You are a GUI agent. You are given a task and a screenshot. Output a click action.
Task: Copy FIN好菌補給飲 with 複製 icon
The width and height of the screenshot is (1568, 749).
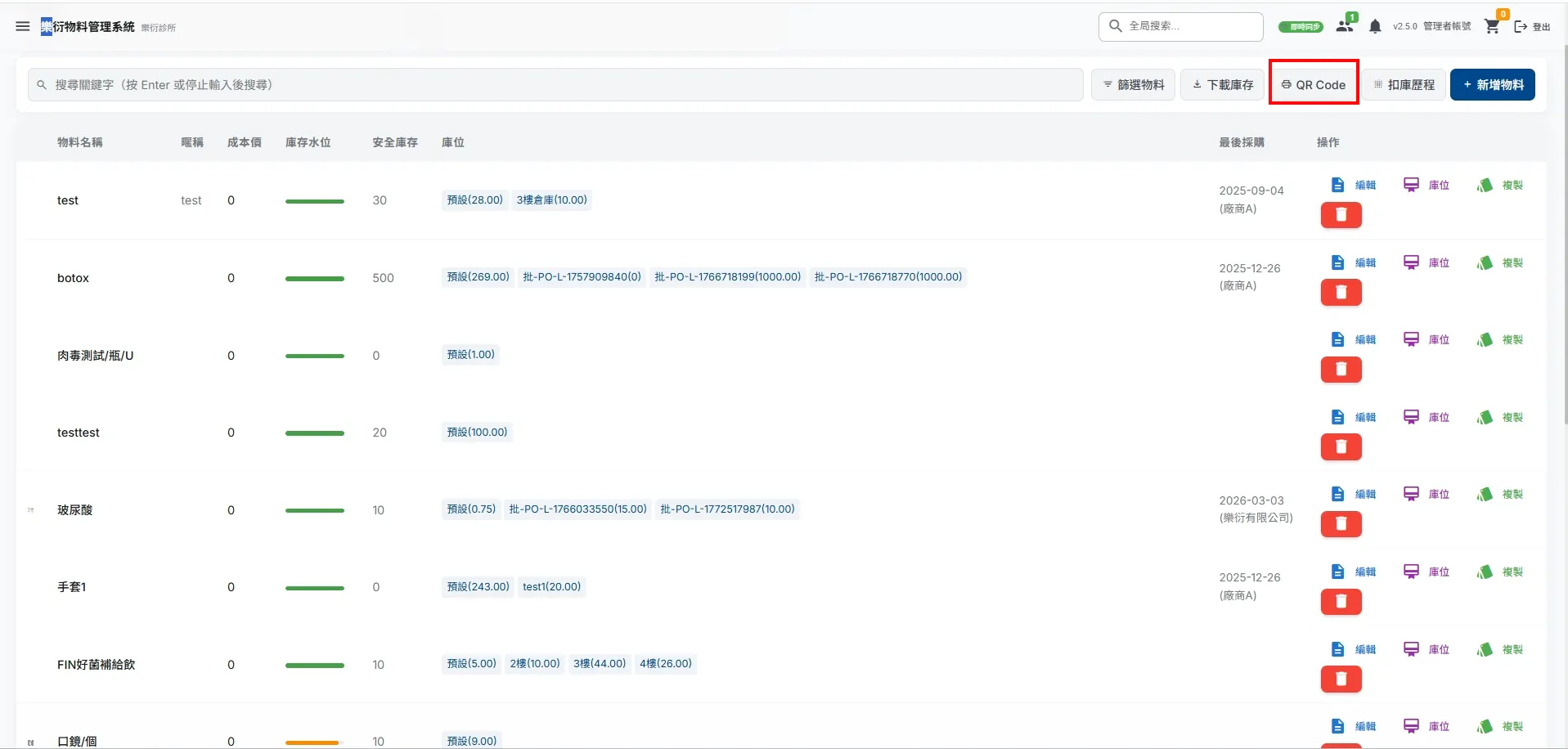(1485, 649)
